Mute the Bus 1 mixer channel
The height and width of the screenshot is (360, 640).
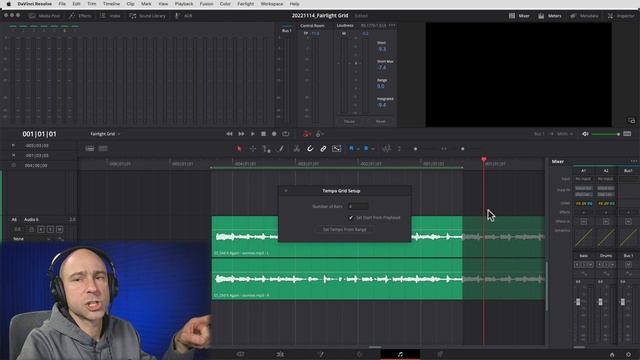[x=628, y=264]
